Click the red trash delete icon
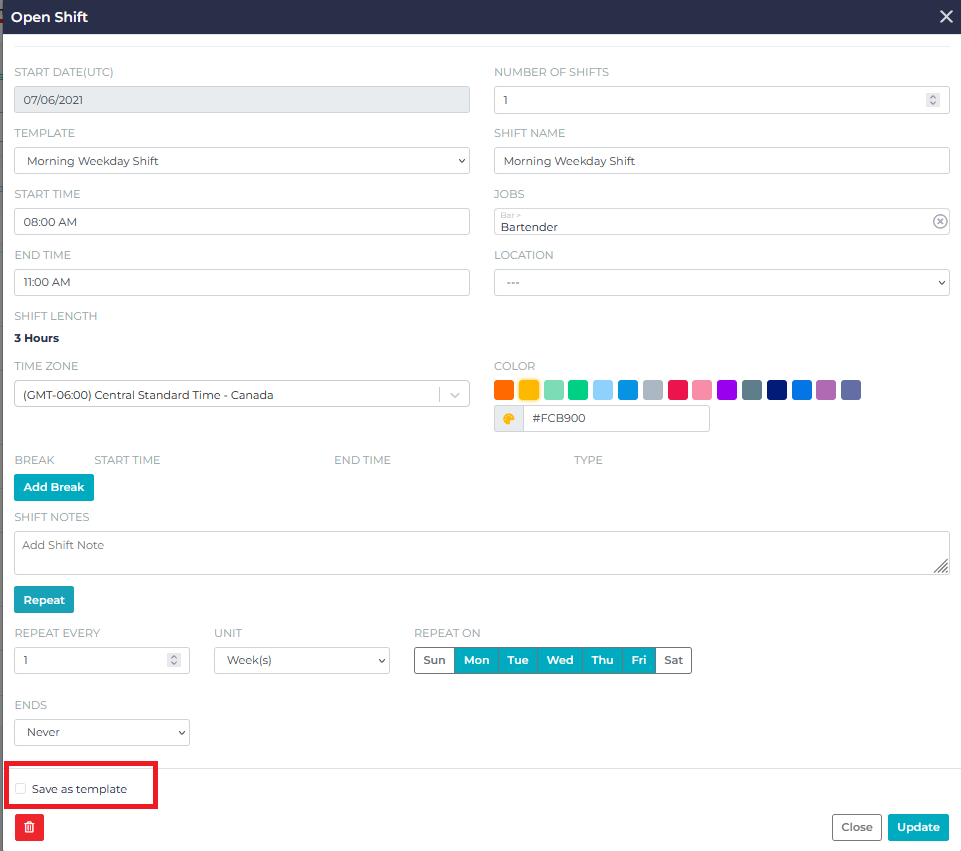Image resolution: width=961 pixels, height=851 pixels. pos(29,827)
